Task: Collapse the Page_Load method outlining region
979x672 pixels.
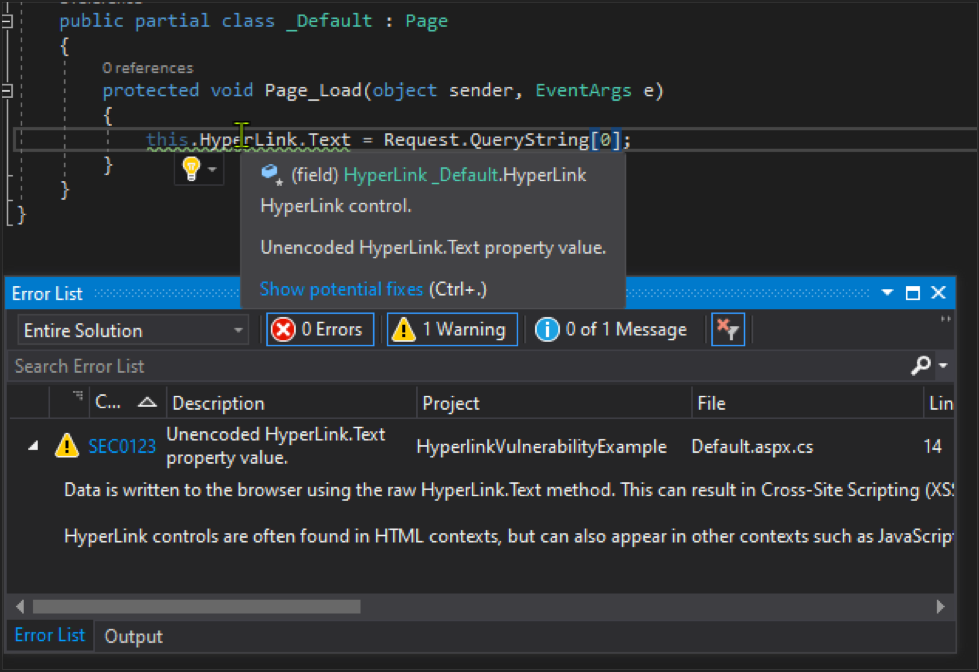Action: (7, 91)
